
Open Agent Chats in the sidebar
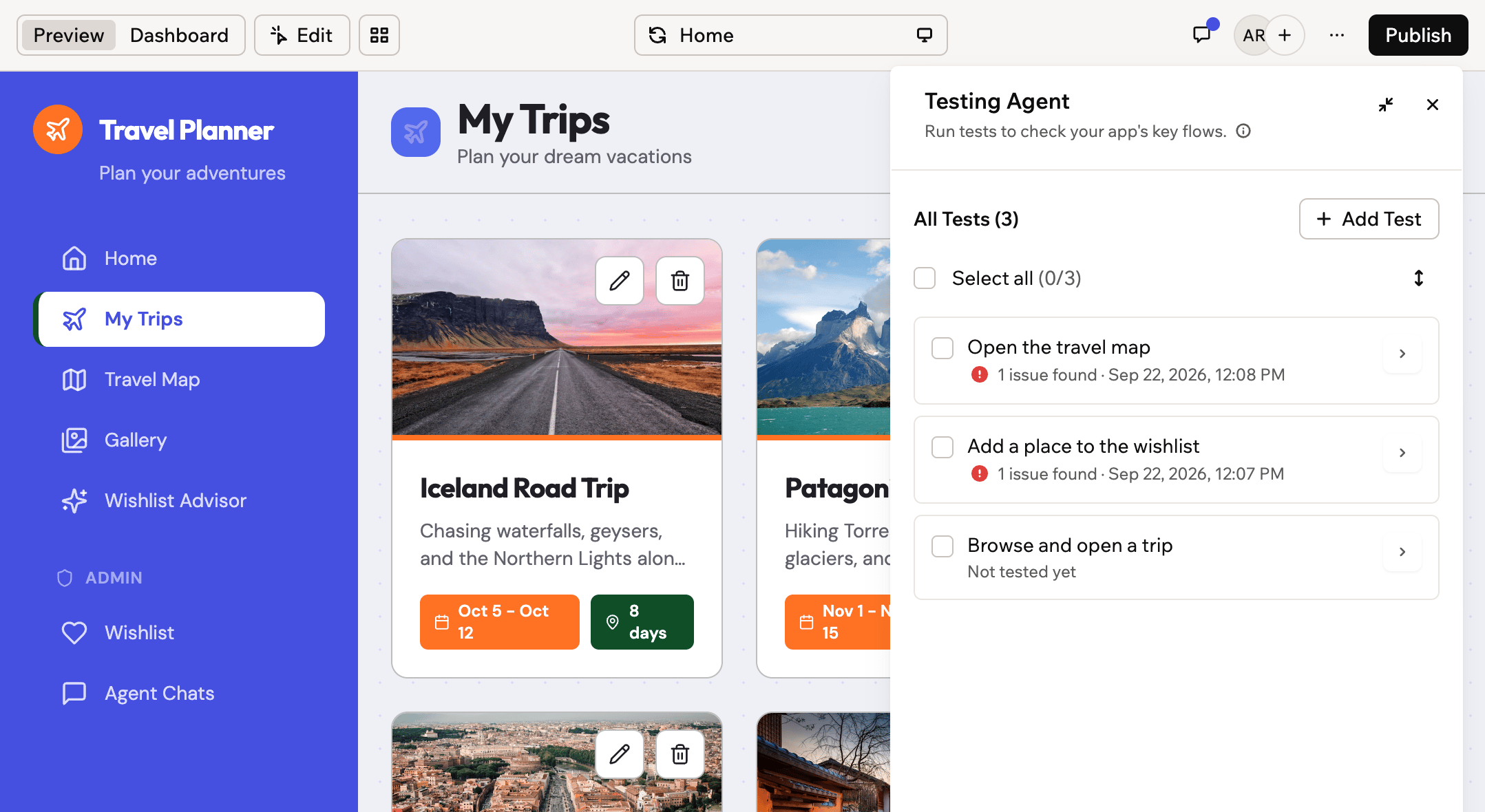pyautogui.click(x=179, y=694)
